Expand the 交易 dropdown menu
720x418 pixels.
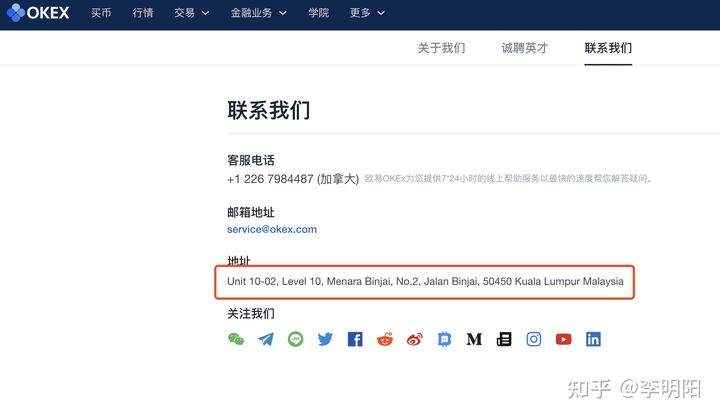[191, 13]
